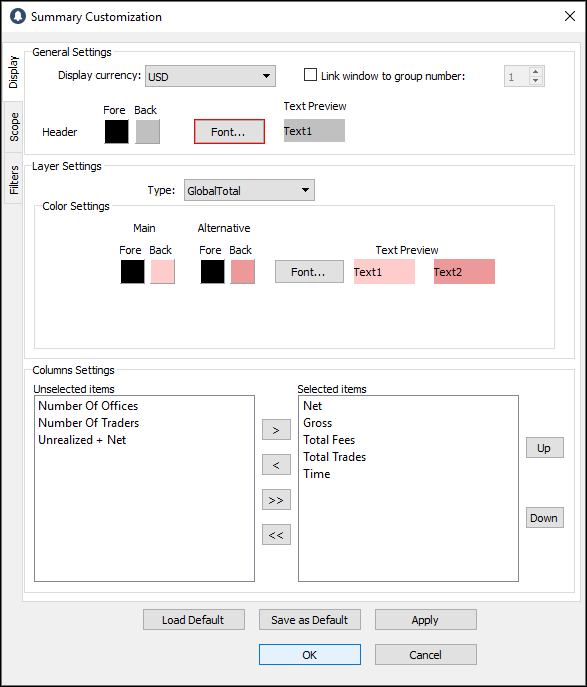Move all items to selected with >> button
Viewport: 587px width, 687px height.
click(x=276, y=500)
